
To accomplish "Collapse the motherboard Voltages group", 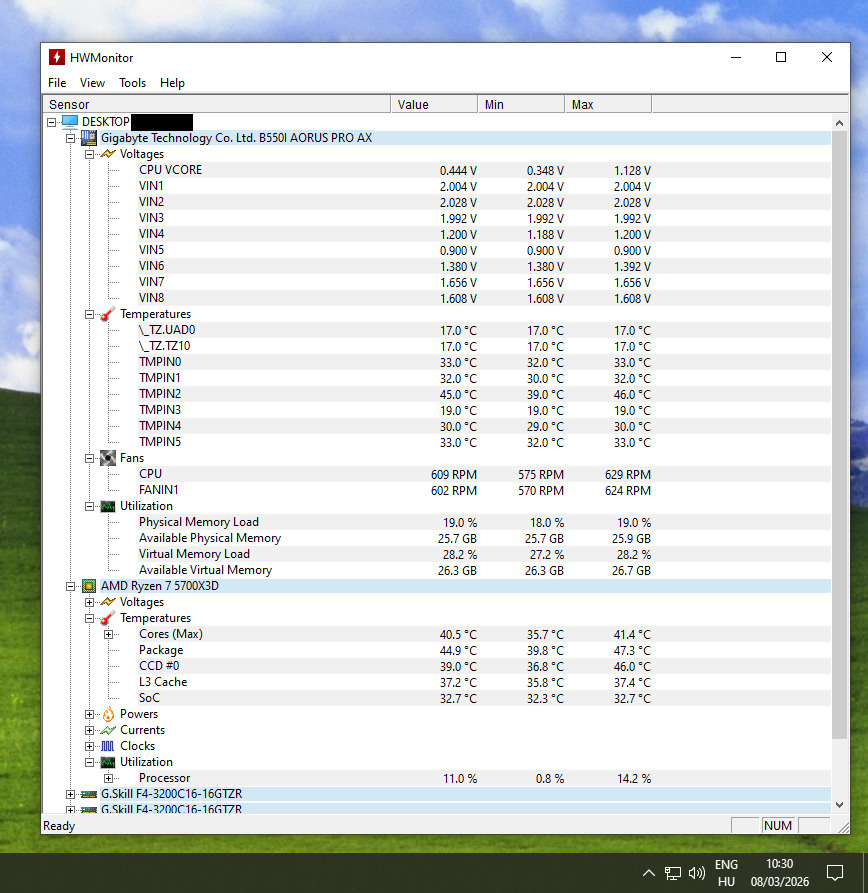I will click(x=89, y=154).
